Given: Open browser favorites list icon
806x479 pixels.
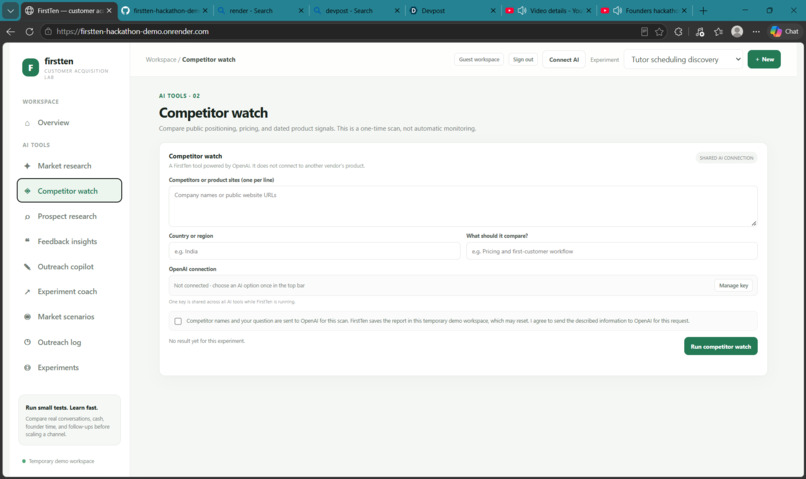Looking at the screenshot, I should point(718,32).
